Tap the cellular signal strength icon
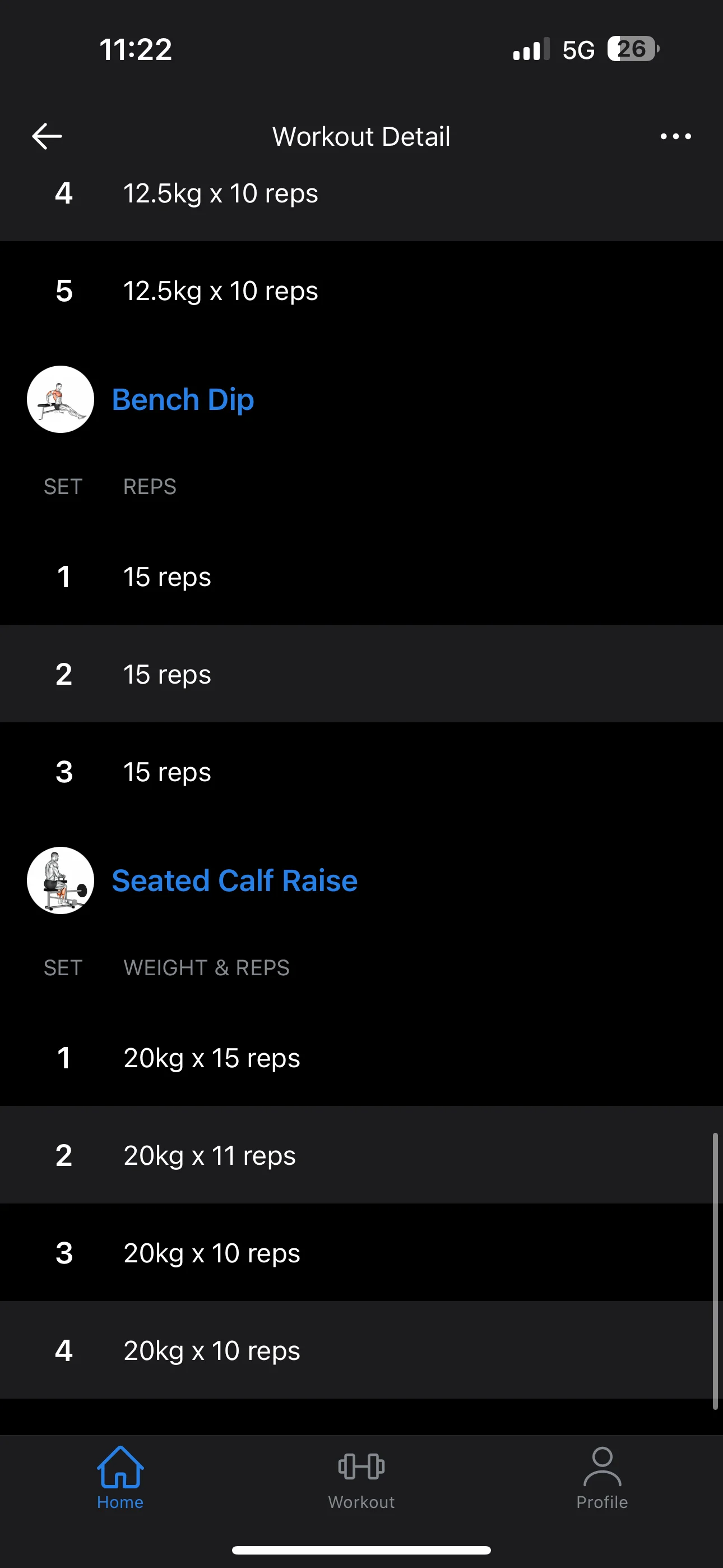Image resolution: width=723 pixels, height=1568 pixels. (x=531, y=49)
